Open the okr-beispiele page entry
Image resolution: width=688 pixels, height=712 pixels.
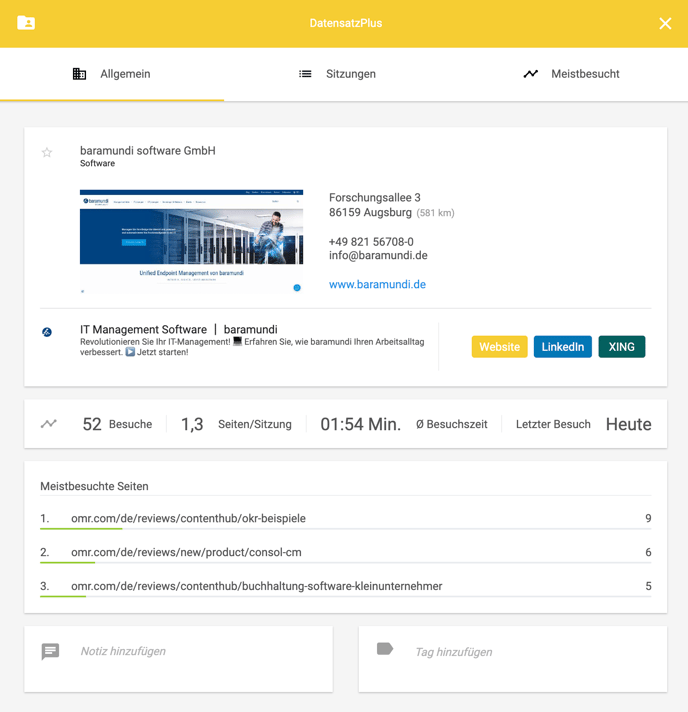[346, 519]
